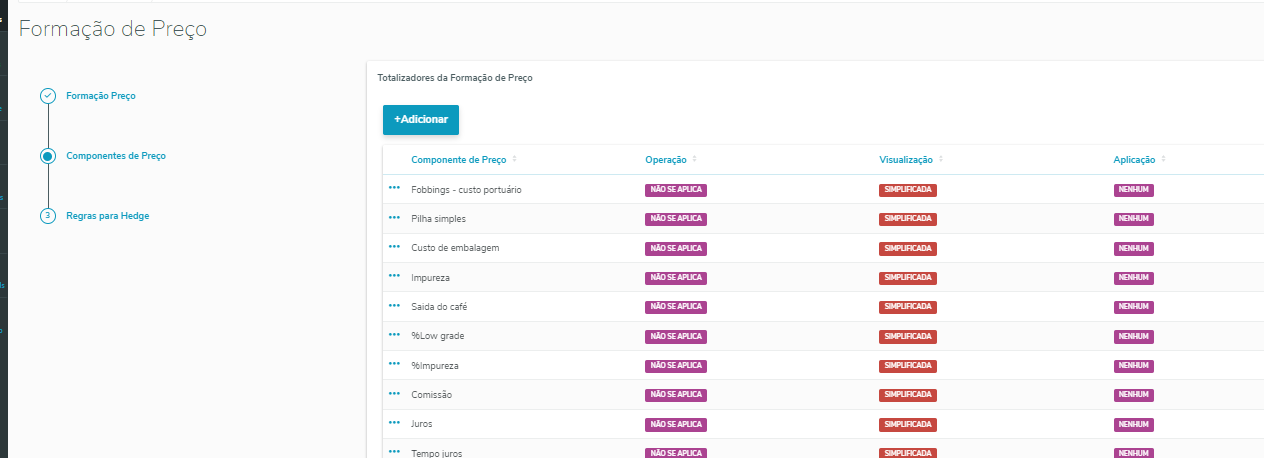Select the Pilha simples row text

coord(438,218)
